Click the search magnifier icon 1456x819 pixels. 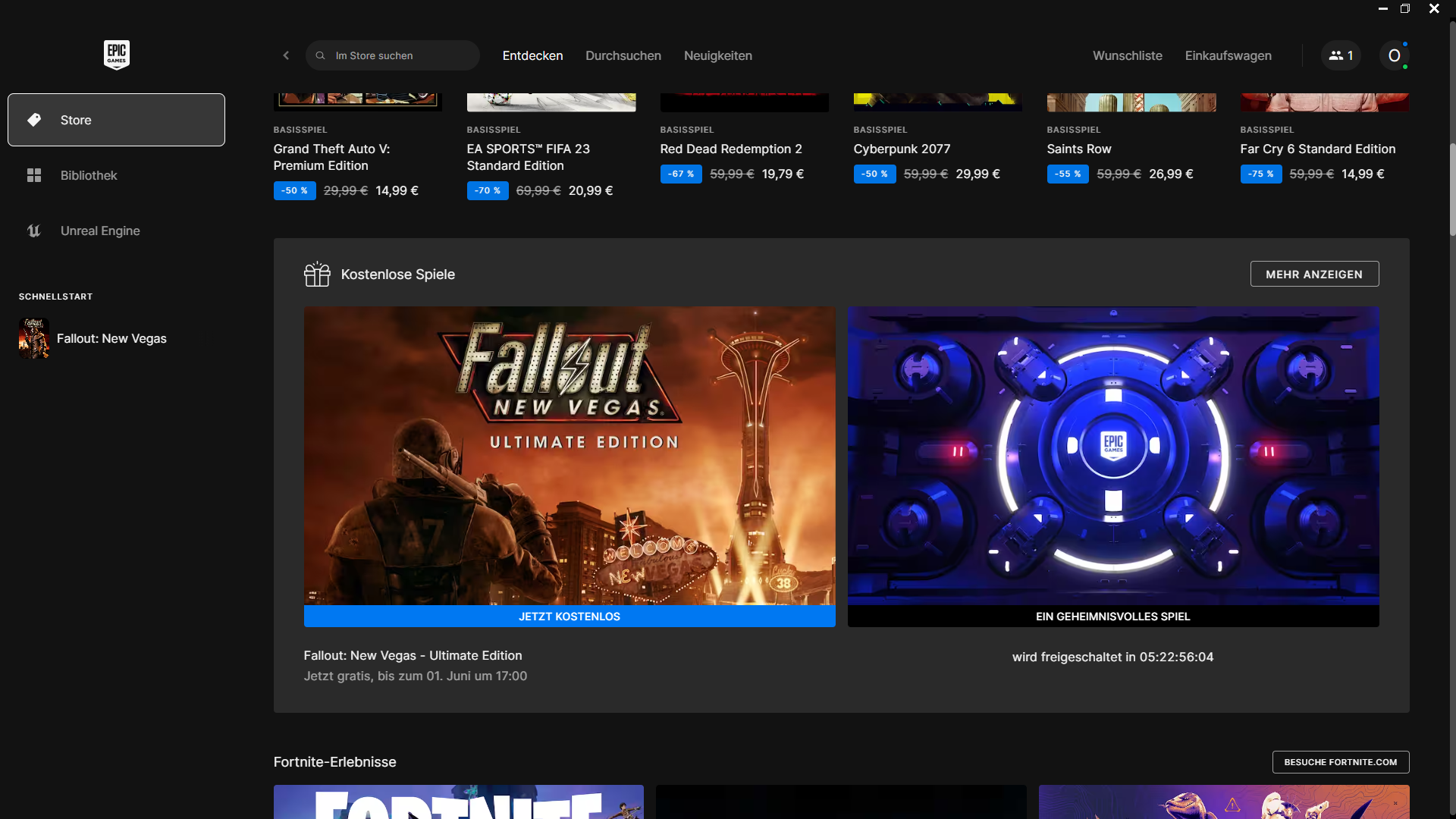[321, 55]
